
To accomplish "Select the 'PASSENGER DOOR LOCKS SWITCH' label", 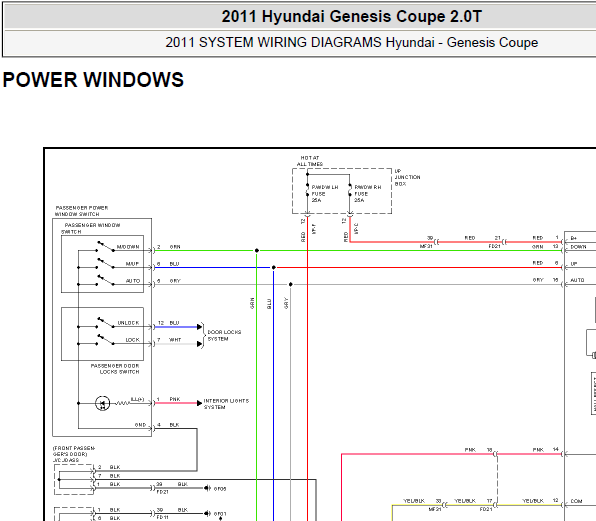I will tap(115, 369).
